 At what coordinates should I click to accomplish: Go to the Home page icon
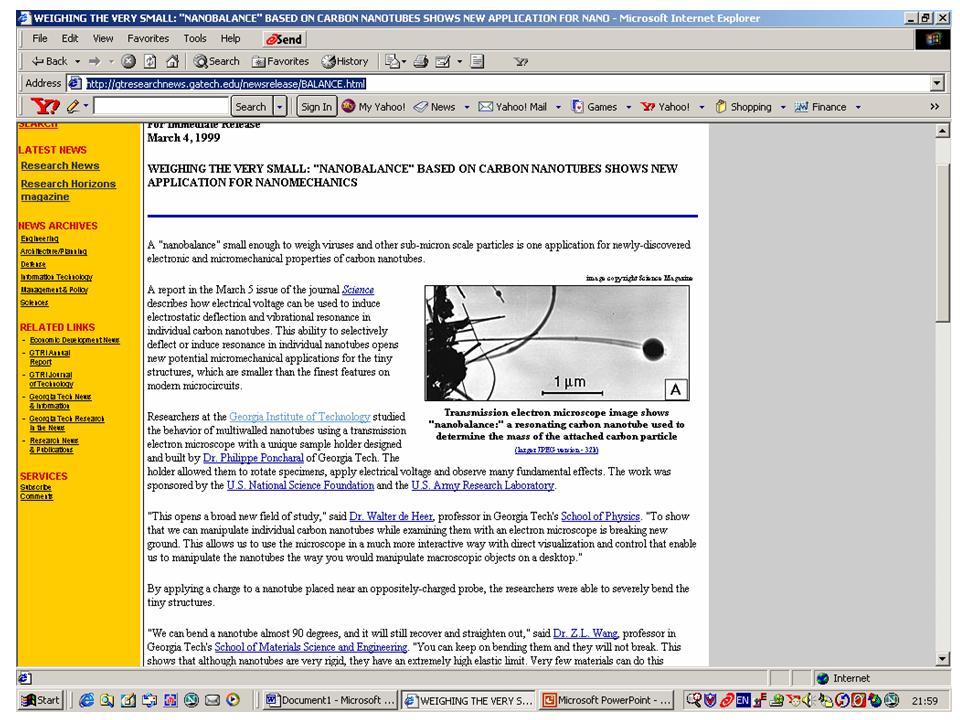point(172,61)
